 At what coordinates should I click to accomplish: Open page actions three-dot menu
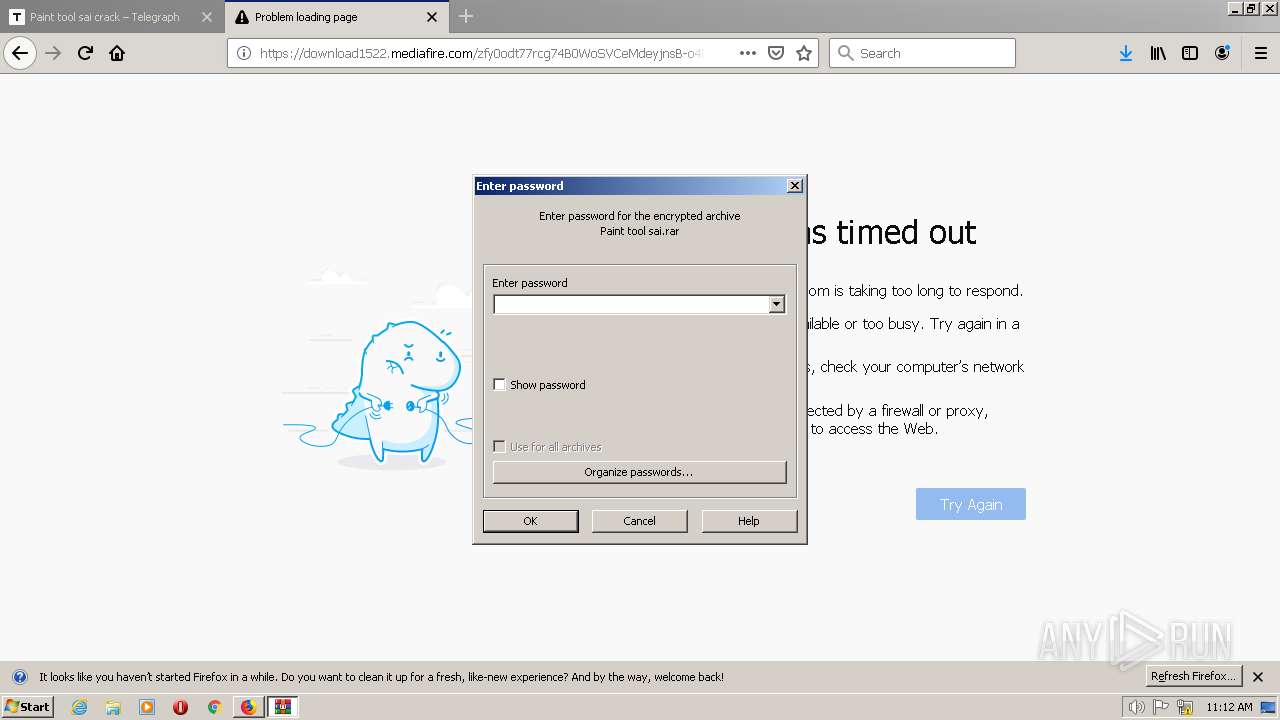pos(748,53)
